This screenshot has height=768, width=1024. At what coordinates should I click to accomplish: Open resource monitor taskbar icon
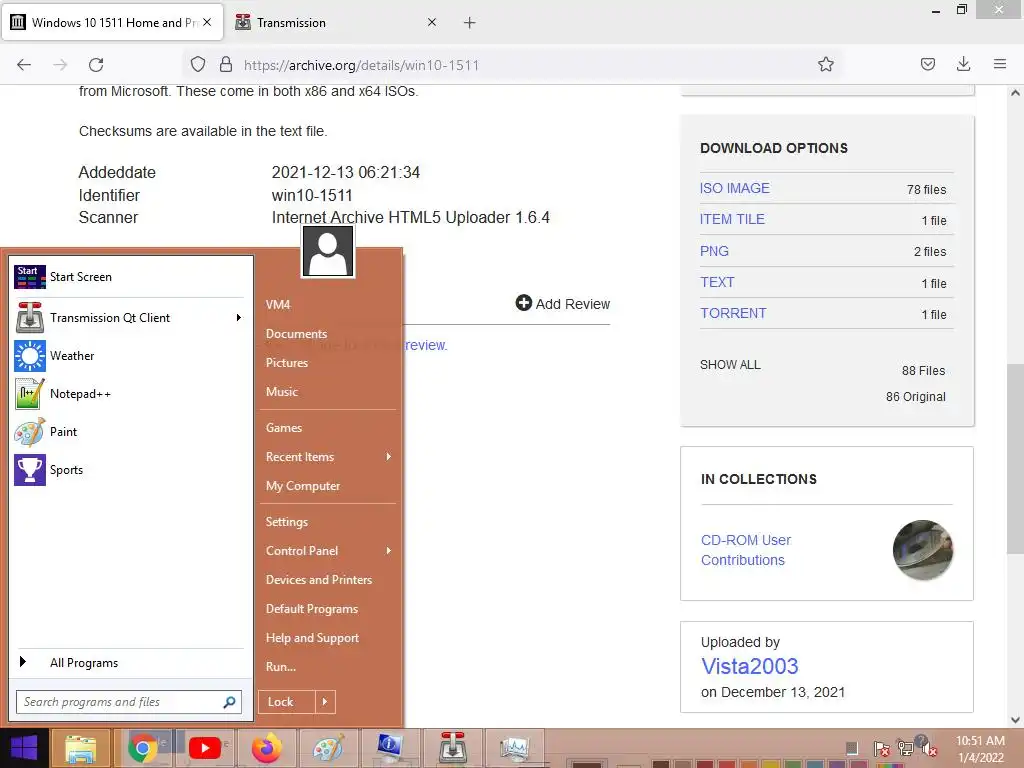tap(514, 748)
